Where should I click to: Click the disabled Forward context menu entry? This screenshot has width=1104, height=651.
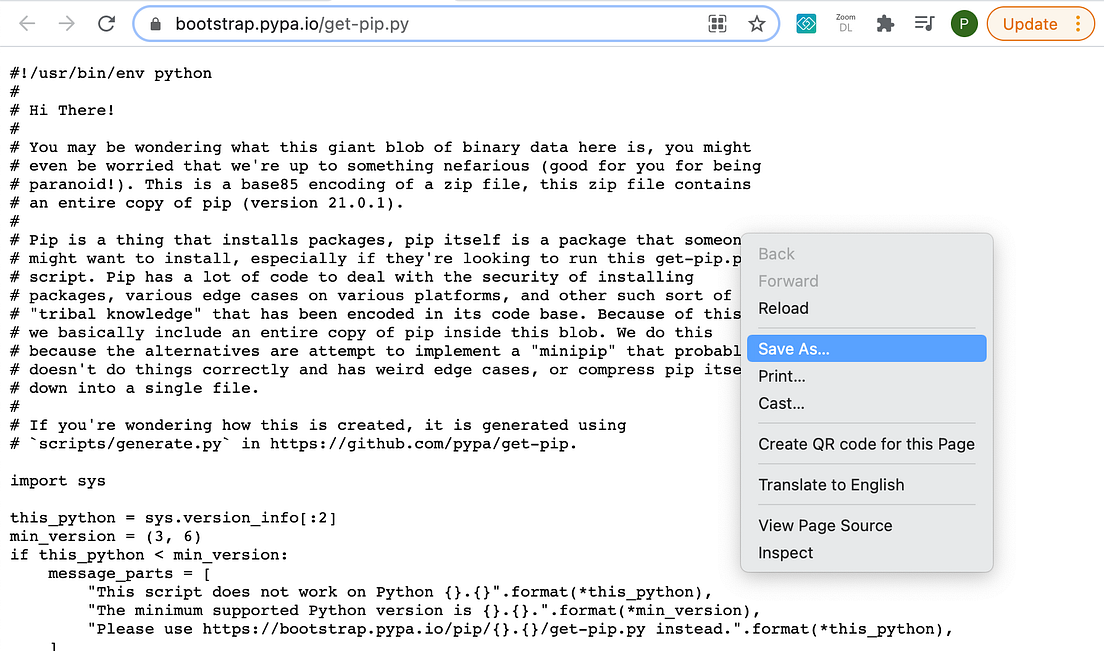[x=867, y=282]
